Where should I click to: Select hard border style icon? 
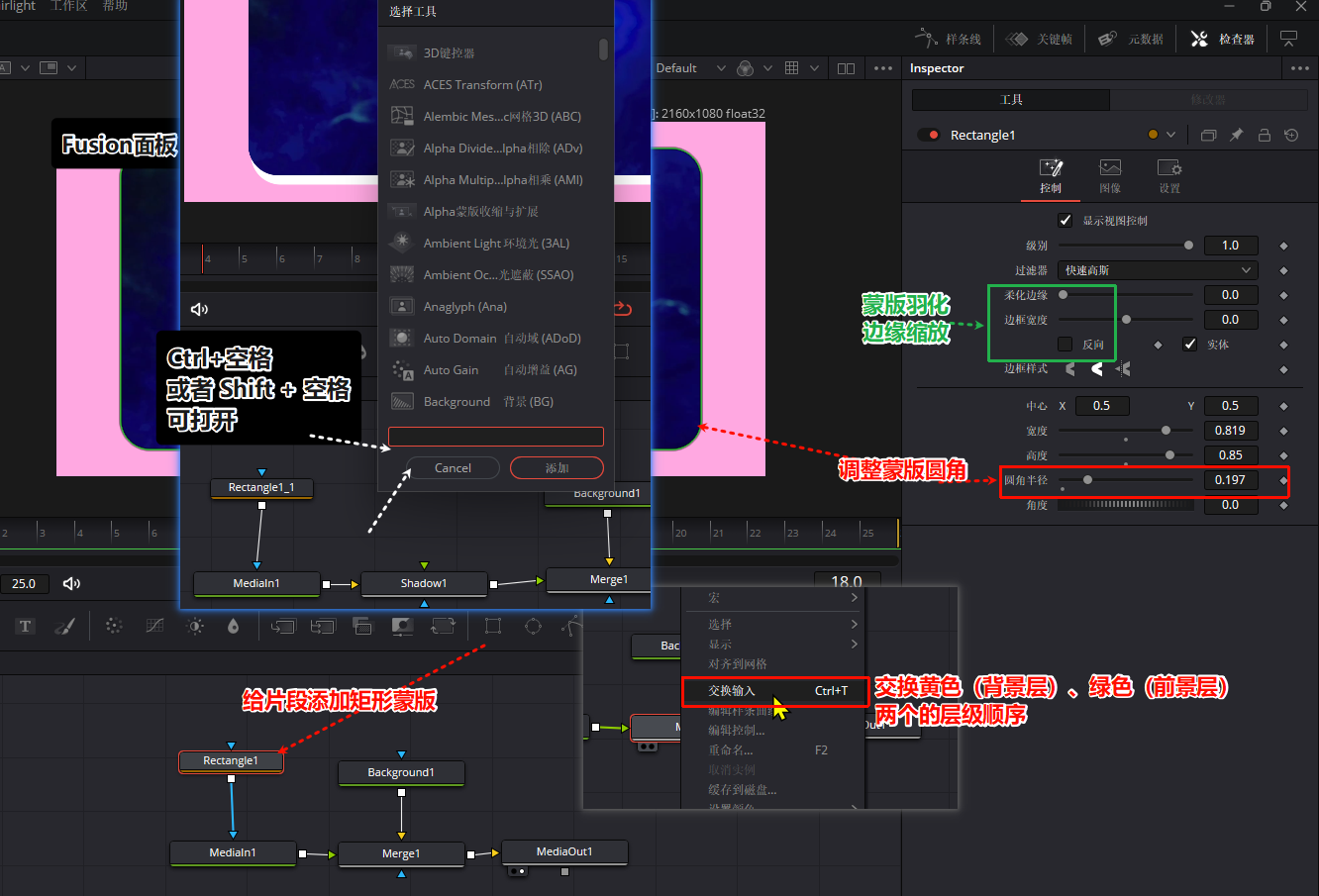[x=1070, y=368]
